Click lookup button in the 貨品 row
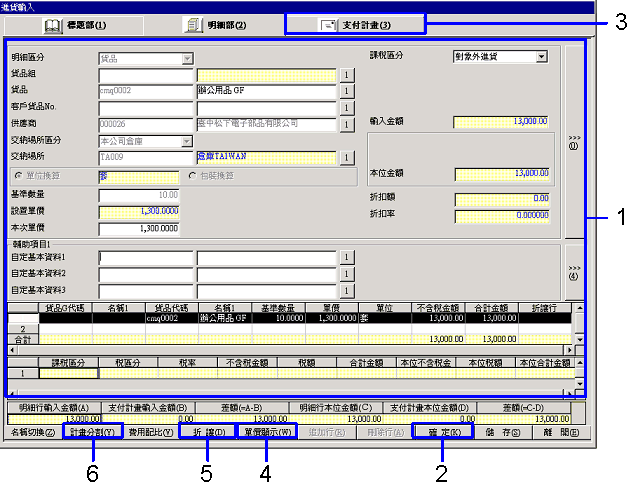Viewport: 628px width, 489px height. 345,91
